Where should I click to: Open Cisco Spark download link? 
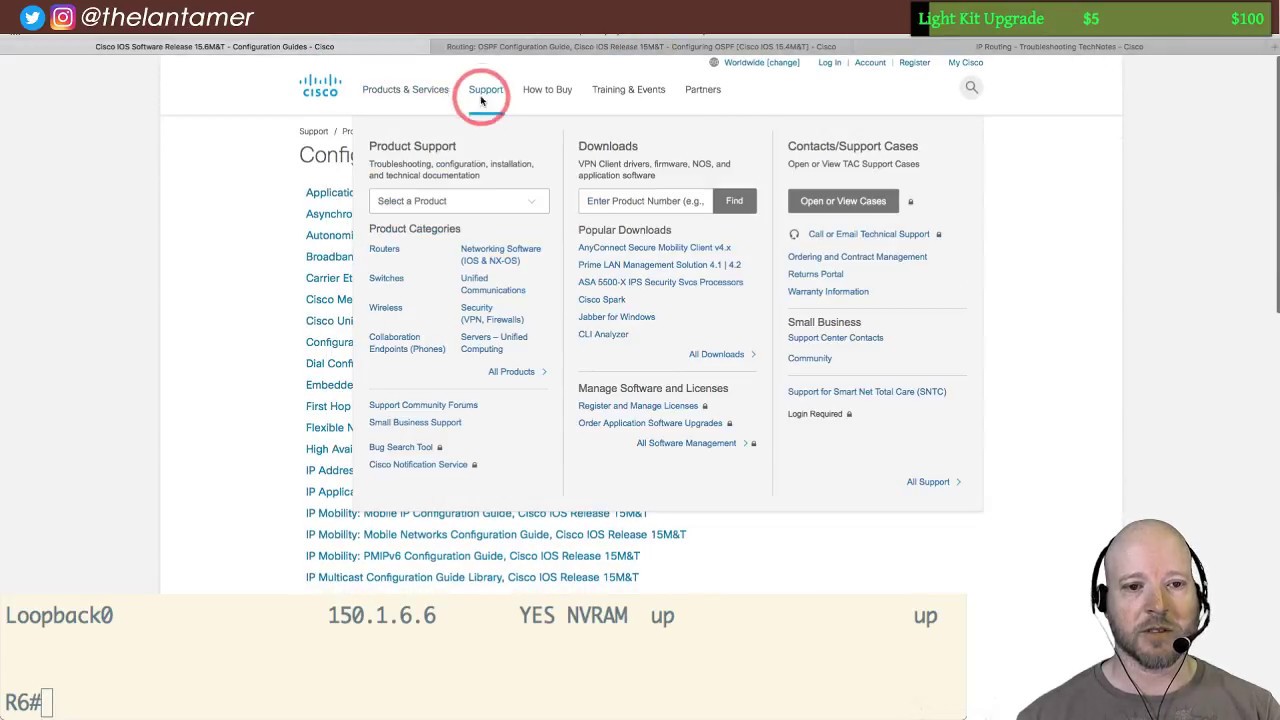601,300
